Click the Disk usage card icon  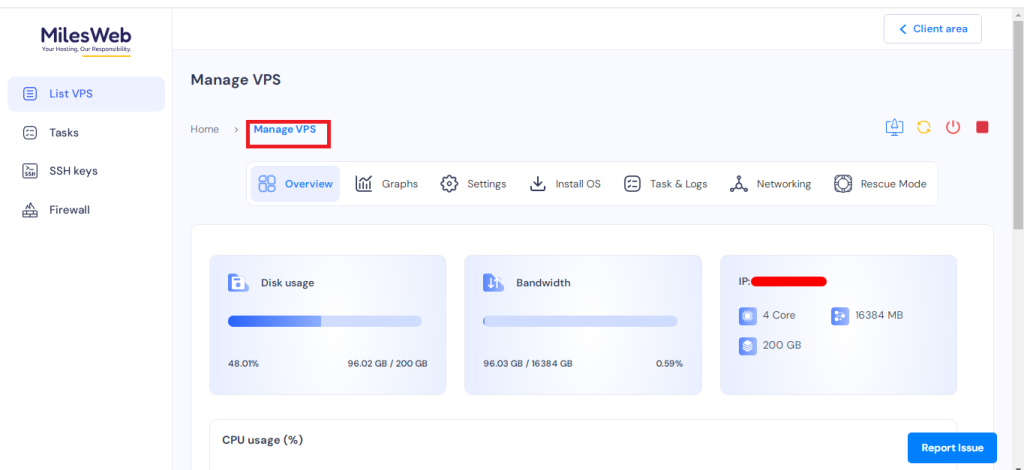point(237,283)
